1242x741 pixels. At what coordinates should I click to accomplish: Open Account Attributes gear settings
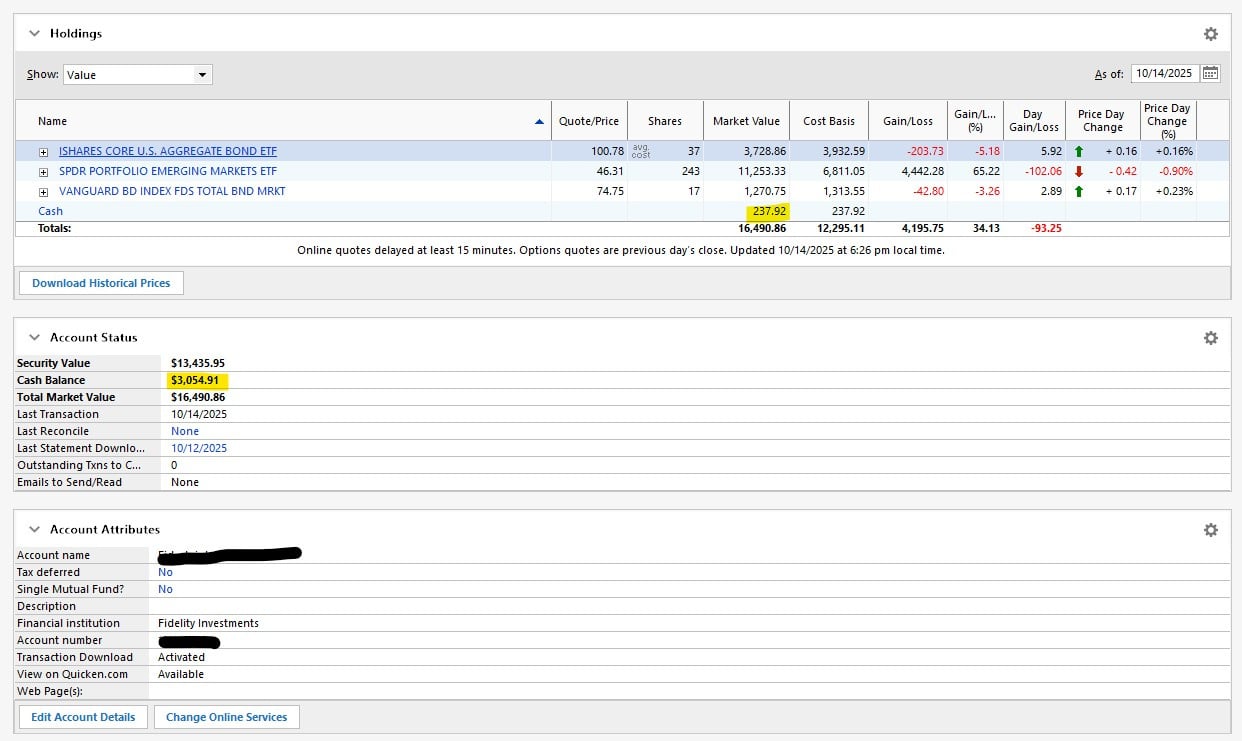[x=1210, y=530]
